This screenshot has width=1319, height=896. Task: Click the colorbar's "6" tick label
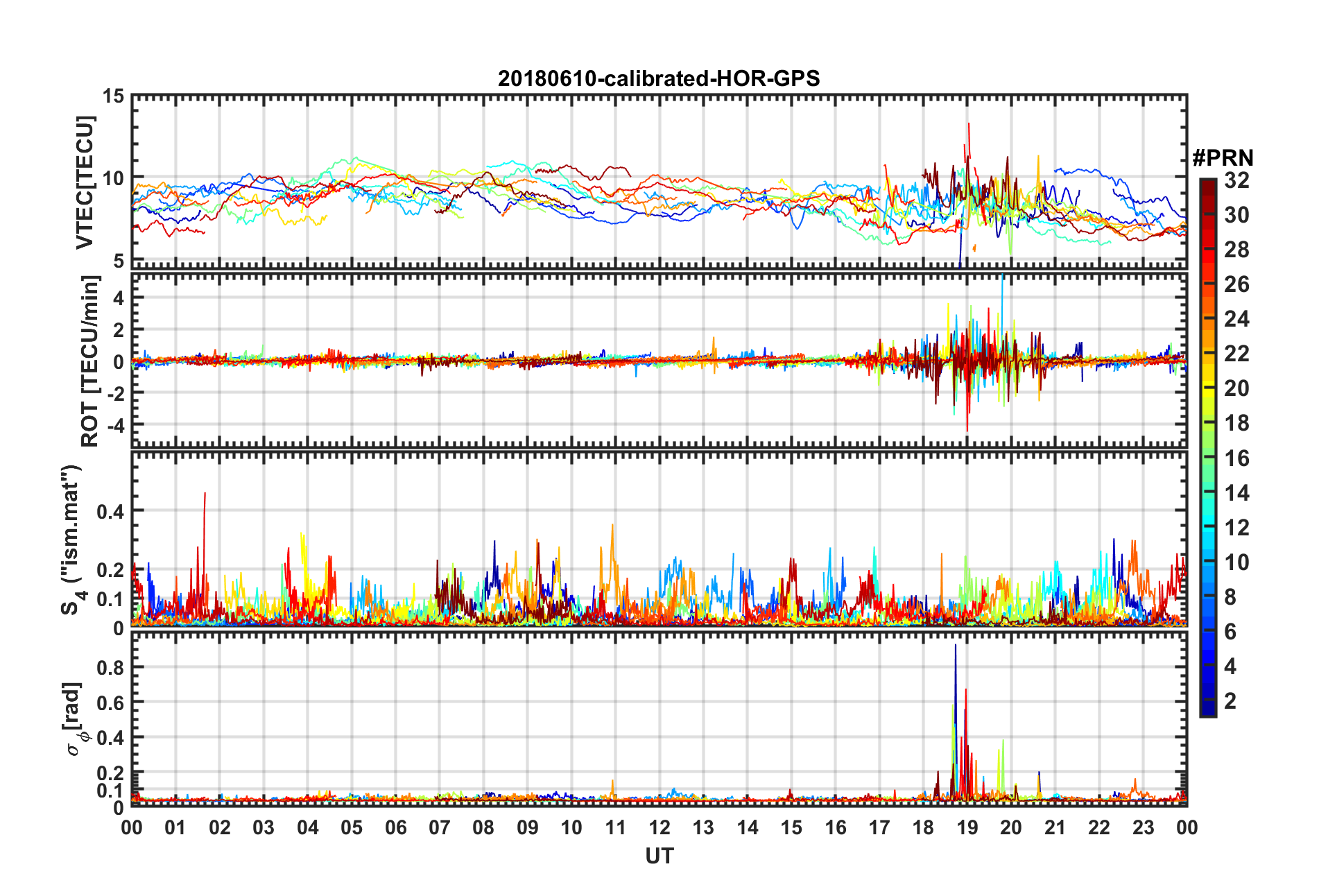tap(1230, 632)
